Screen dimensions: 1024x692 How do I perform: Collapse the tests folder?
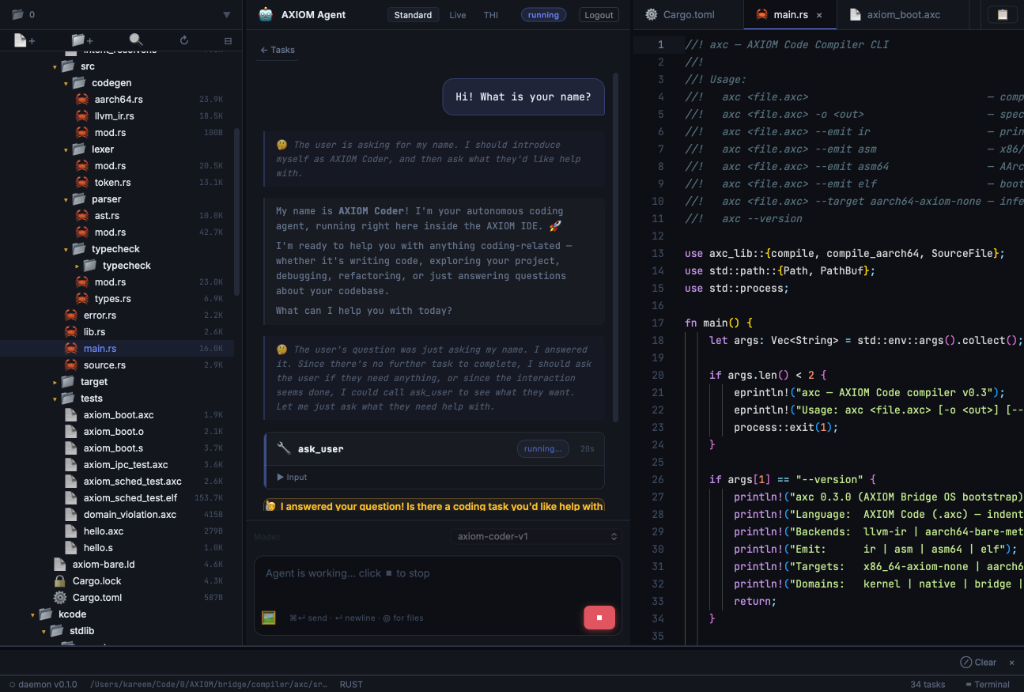click(x=55, y=398)
